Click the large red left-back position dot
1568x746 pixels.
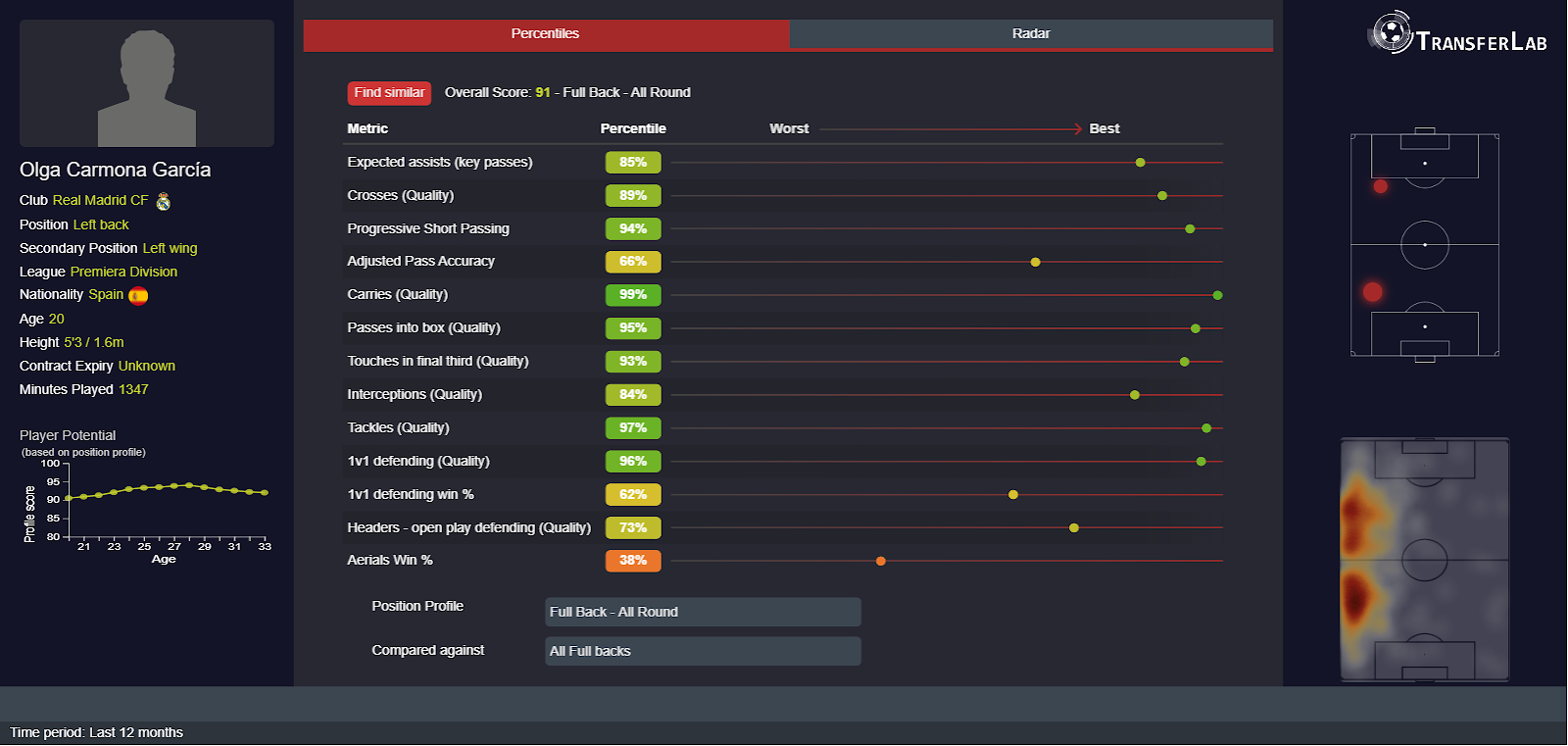1372,291
